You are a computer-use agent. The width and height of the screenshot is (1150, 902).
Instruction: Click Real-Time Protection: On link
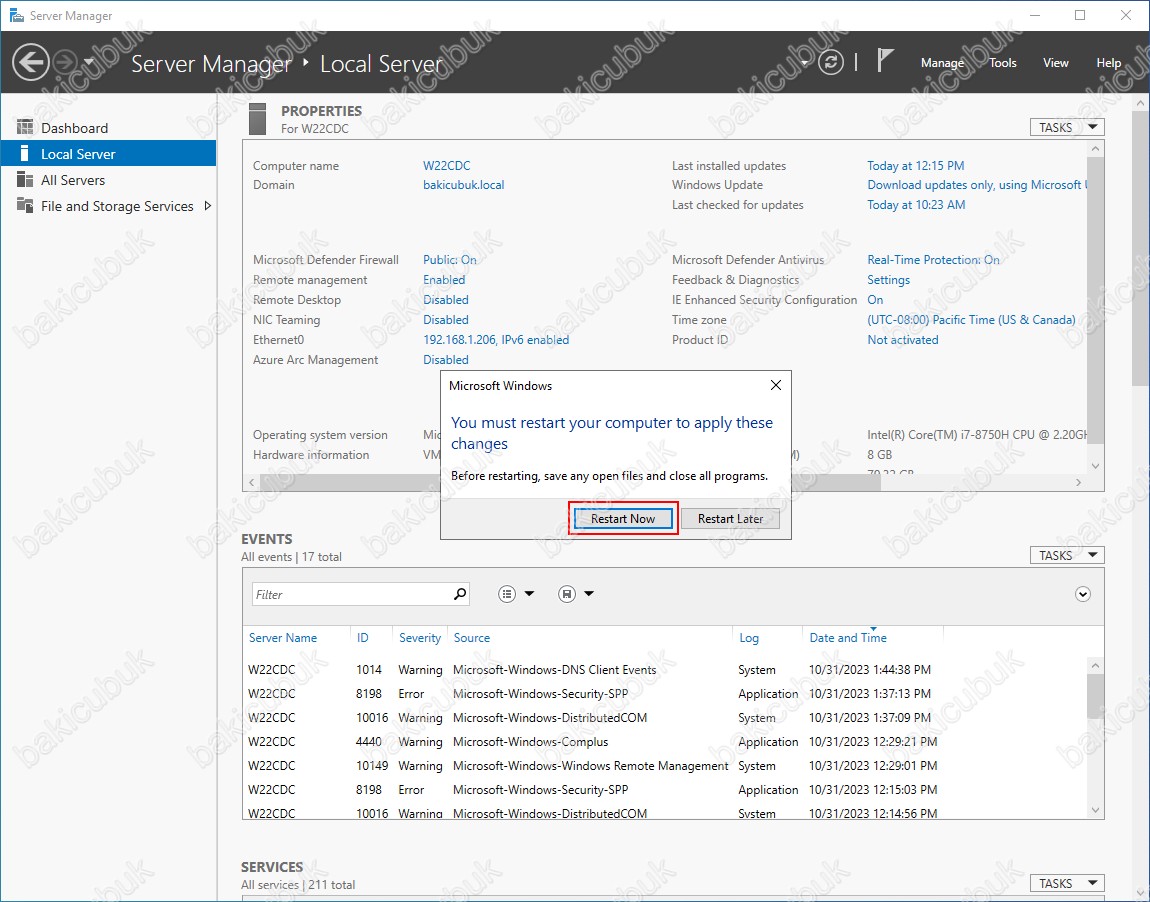(933, 260)
